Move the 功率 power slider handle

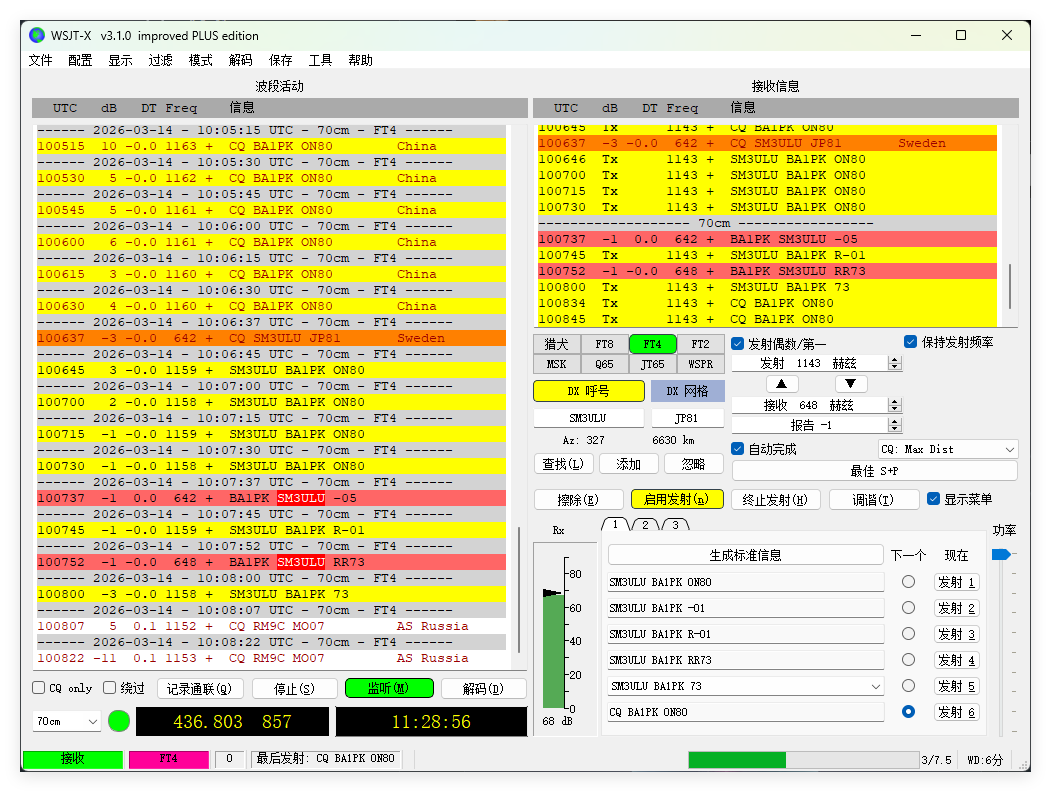[1001, 554]
